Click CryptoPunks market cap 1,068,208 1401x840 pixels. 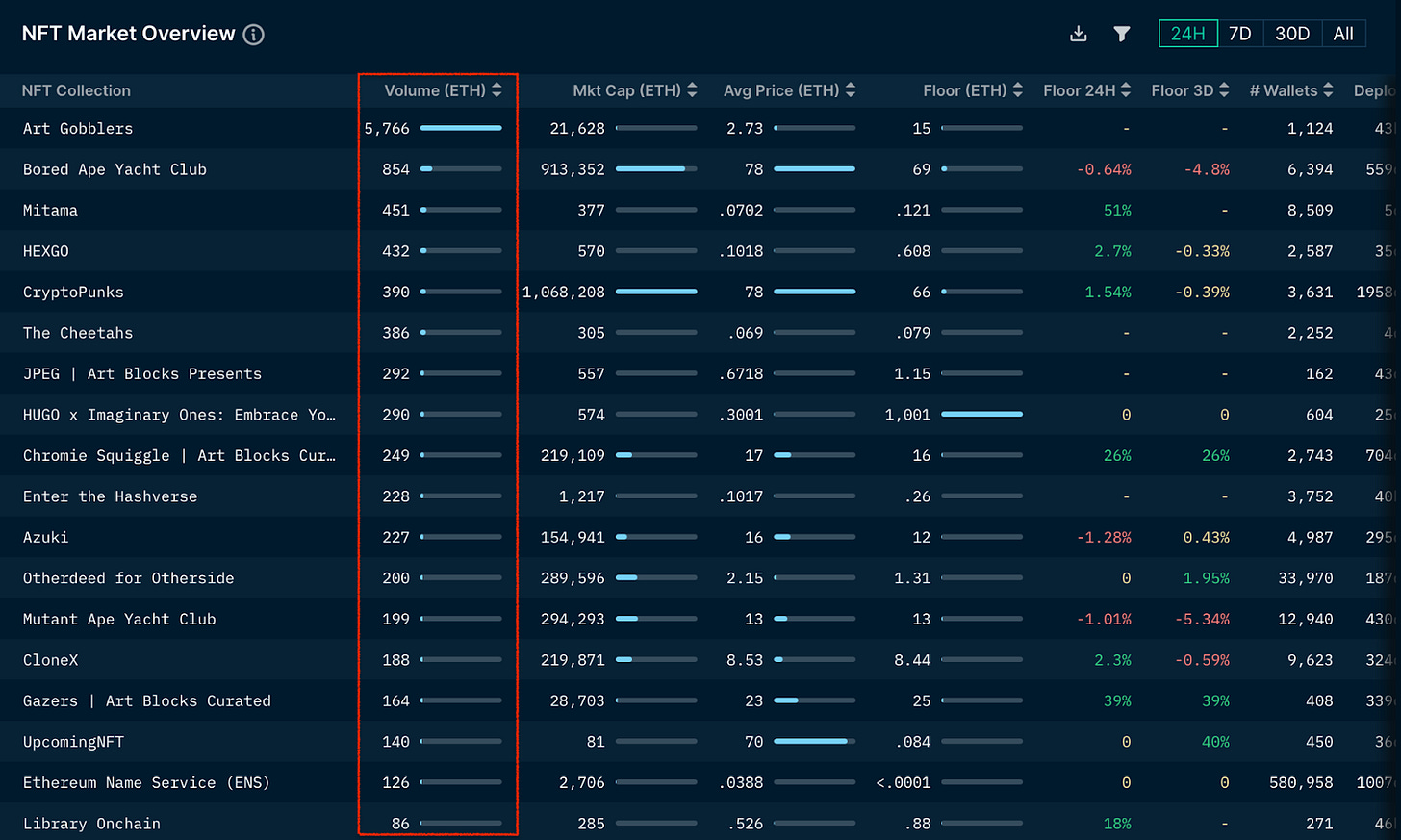point(564,292)
